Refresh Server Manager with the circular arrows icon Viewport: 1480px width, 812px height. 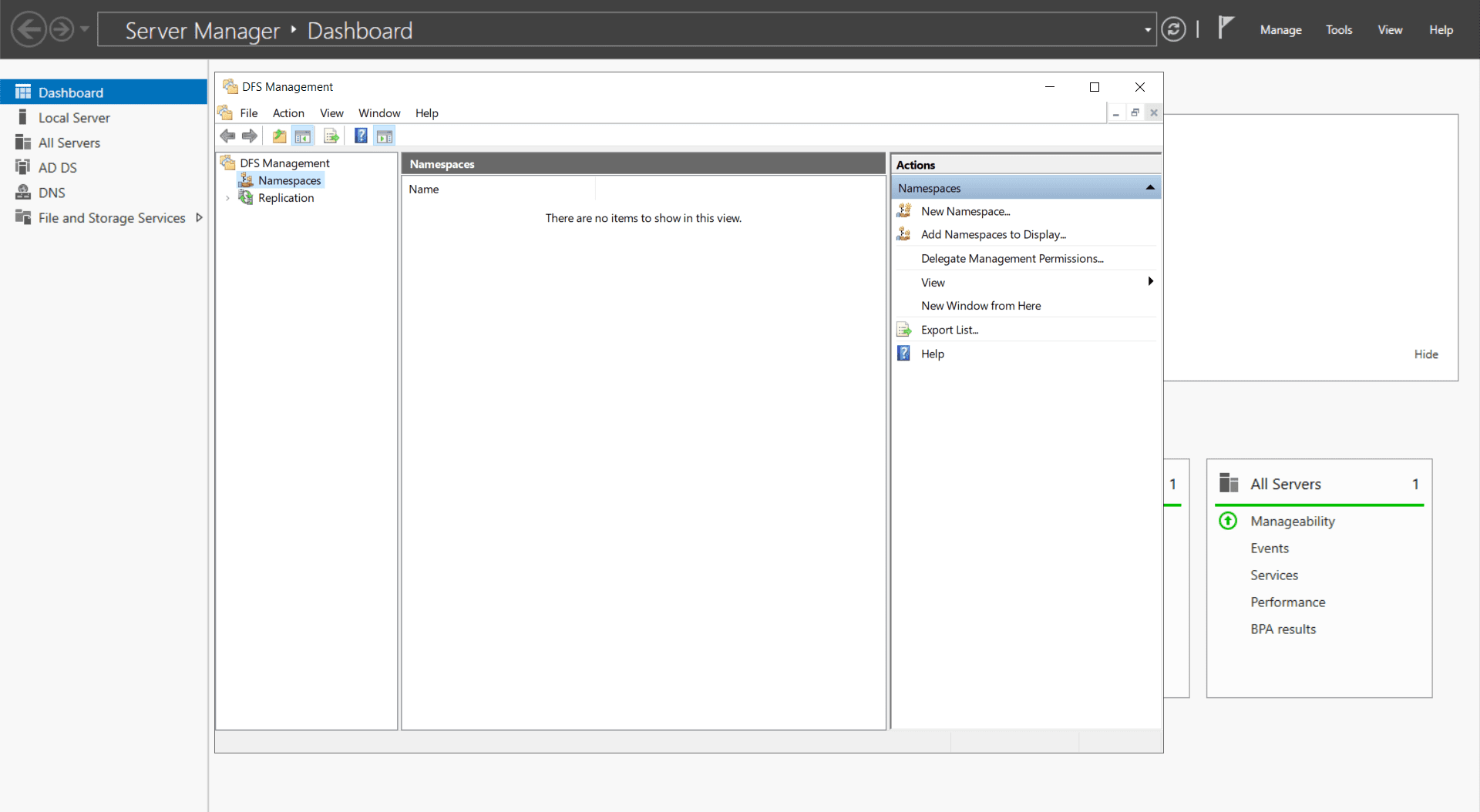pos(1173,30)
